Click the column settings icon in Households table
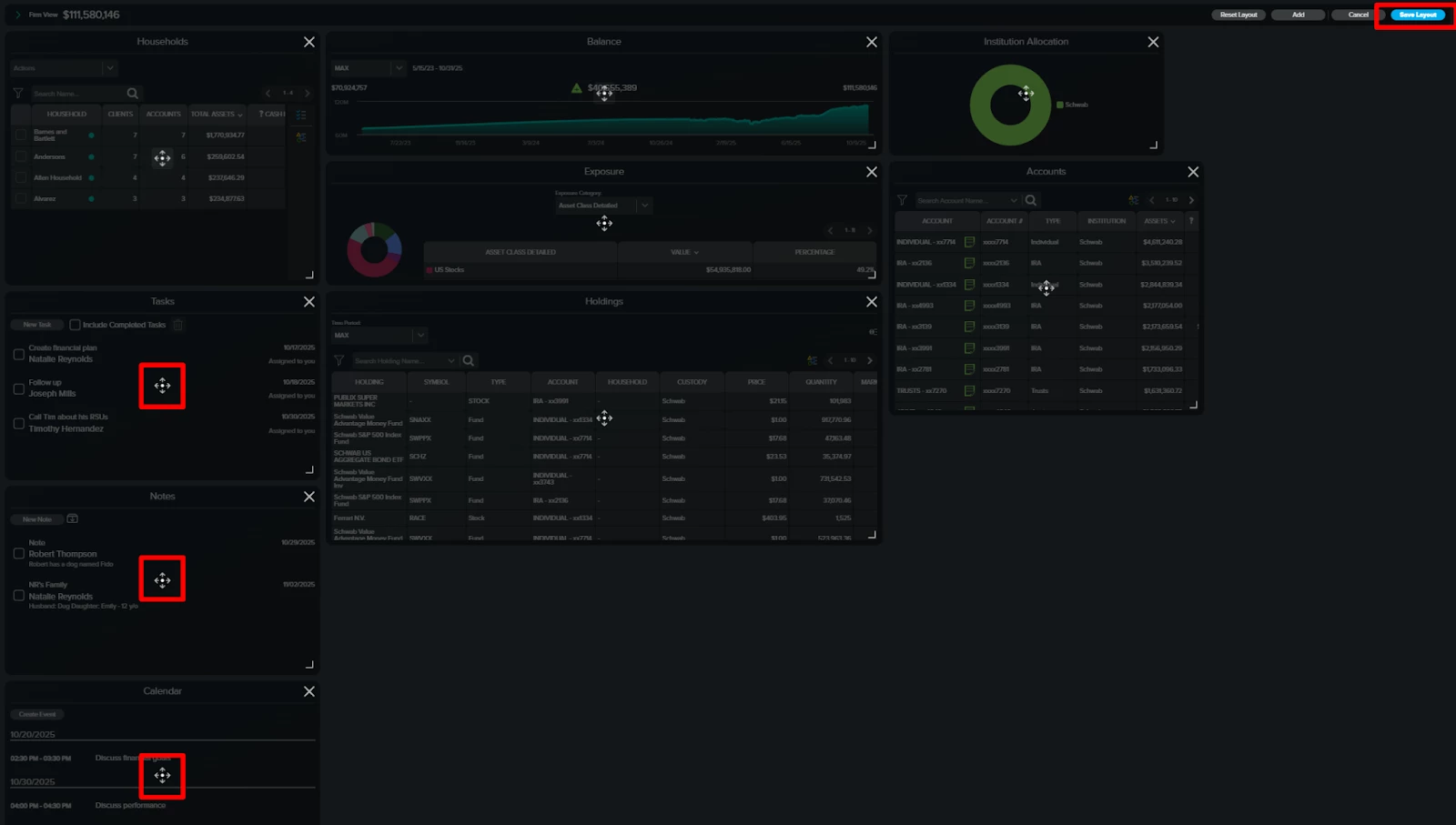Image resolution: width=1456 pixels, height=825 pixels. (301, 115)
